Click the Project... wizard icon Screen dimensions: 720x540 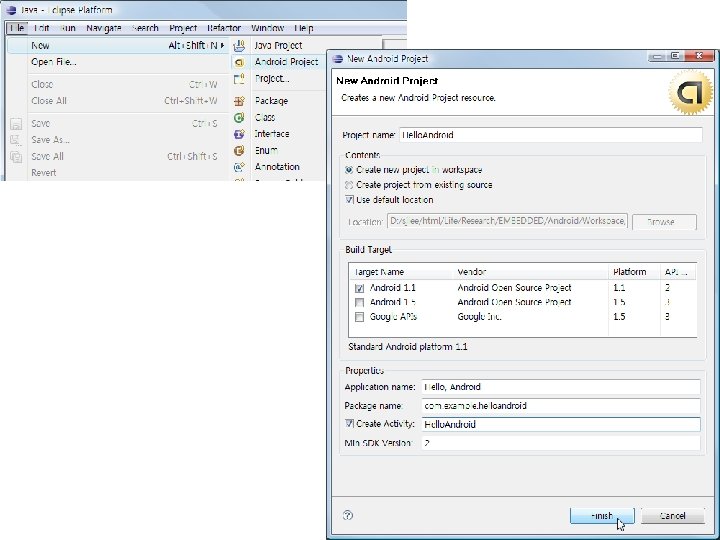pos(239,79)
